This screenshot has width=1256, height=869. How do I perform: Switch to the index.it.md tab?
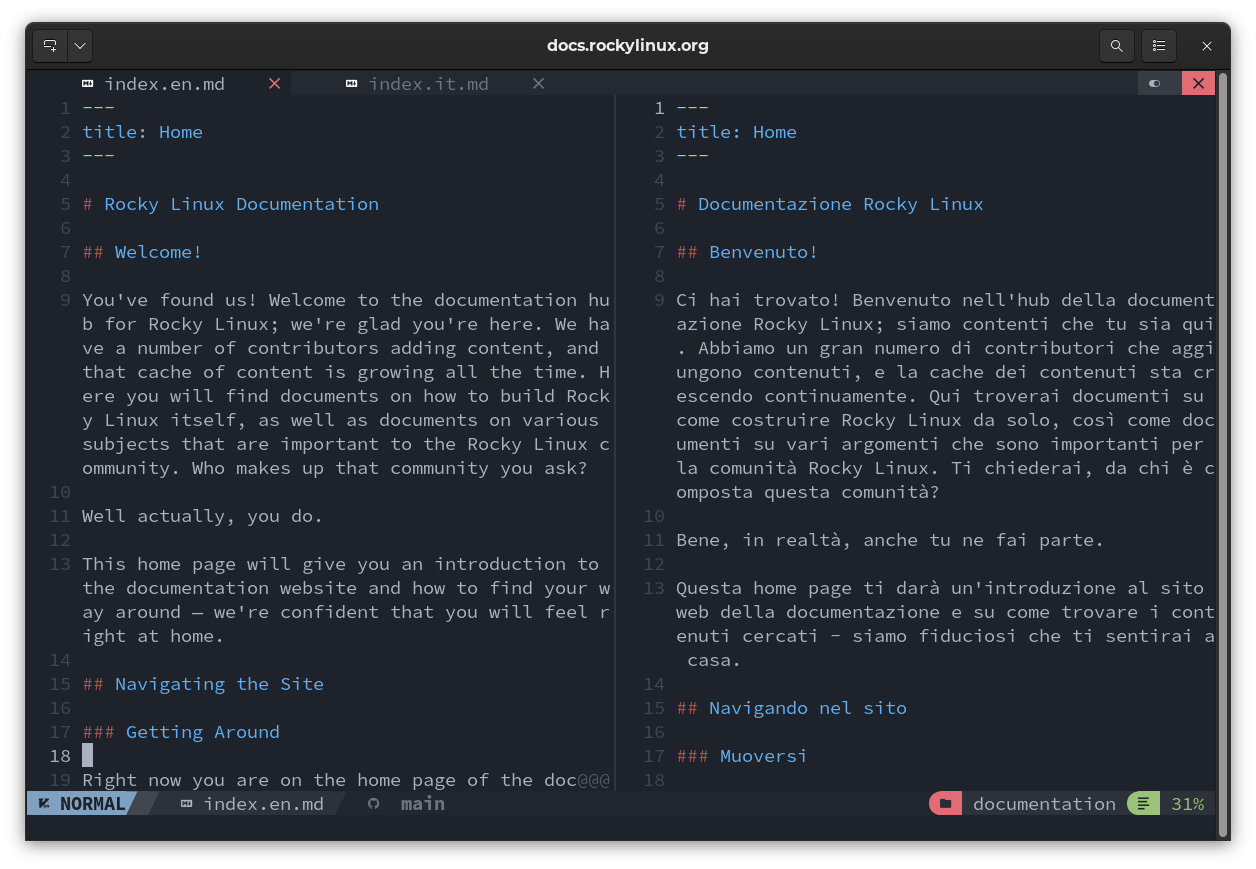point(429,83)
